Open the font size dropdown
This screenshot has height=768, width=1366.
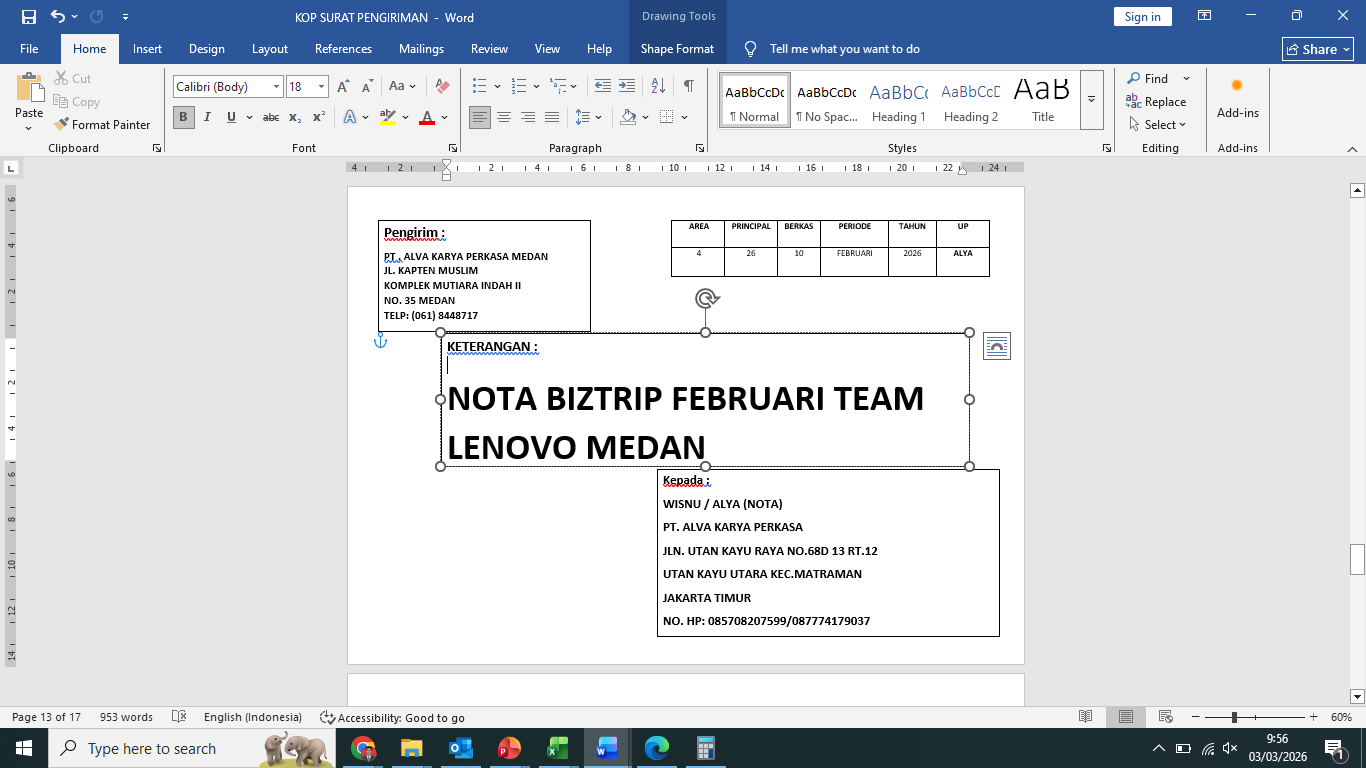tap(321, 87)
